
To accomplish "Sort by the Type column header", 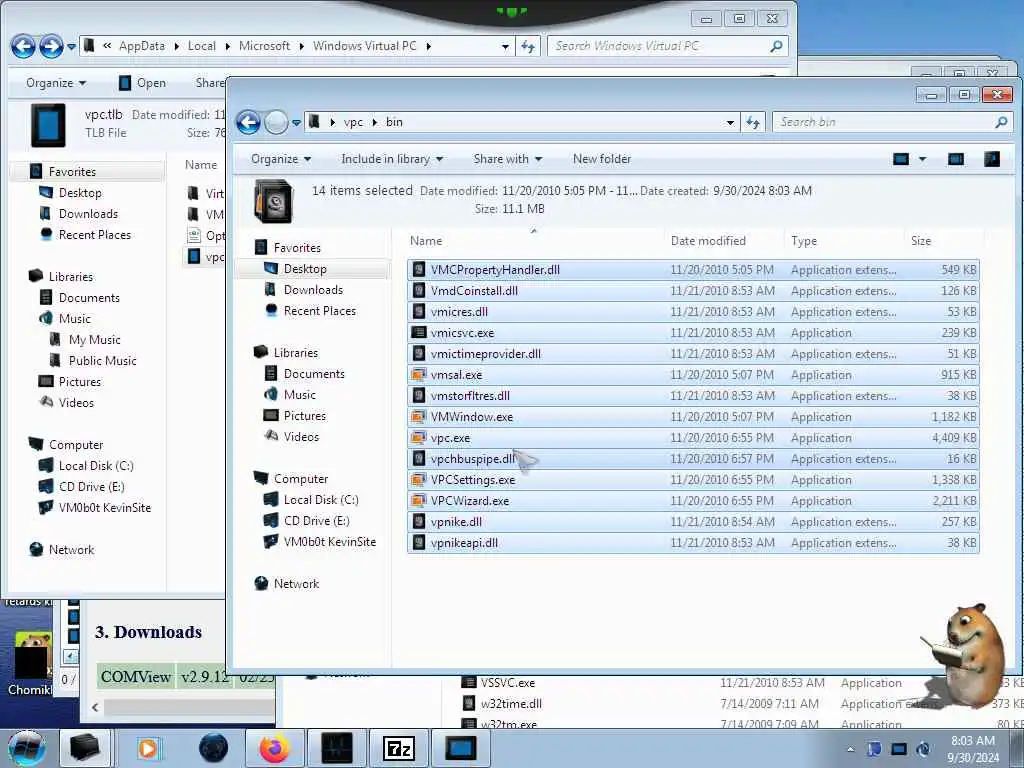I will tap(803, 240).
